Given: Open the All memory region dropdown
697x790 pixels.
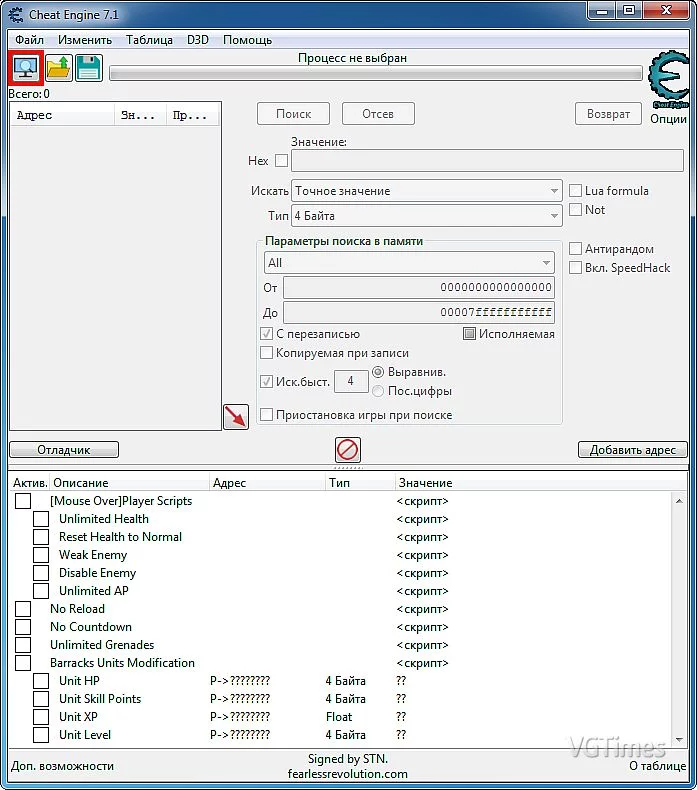Looking at the screenshot, I should coord(409,262).
